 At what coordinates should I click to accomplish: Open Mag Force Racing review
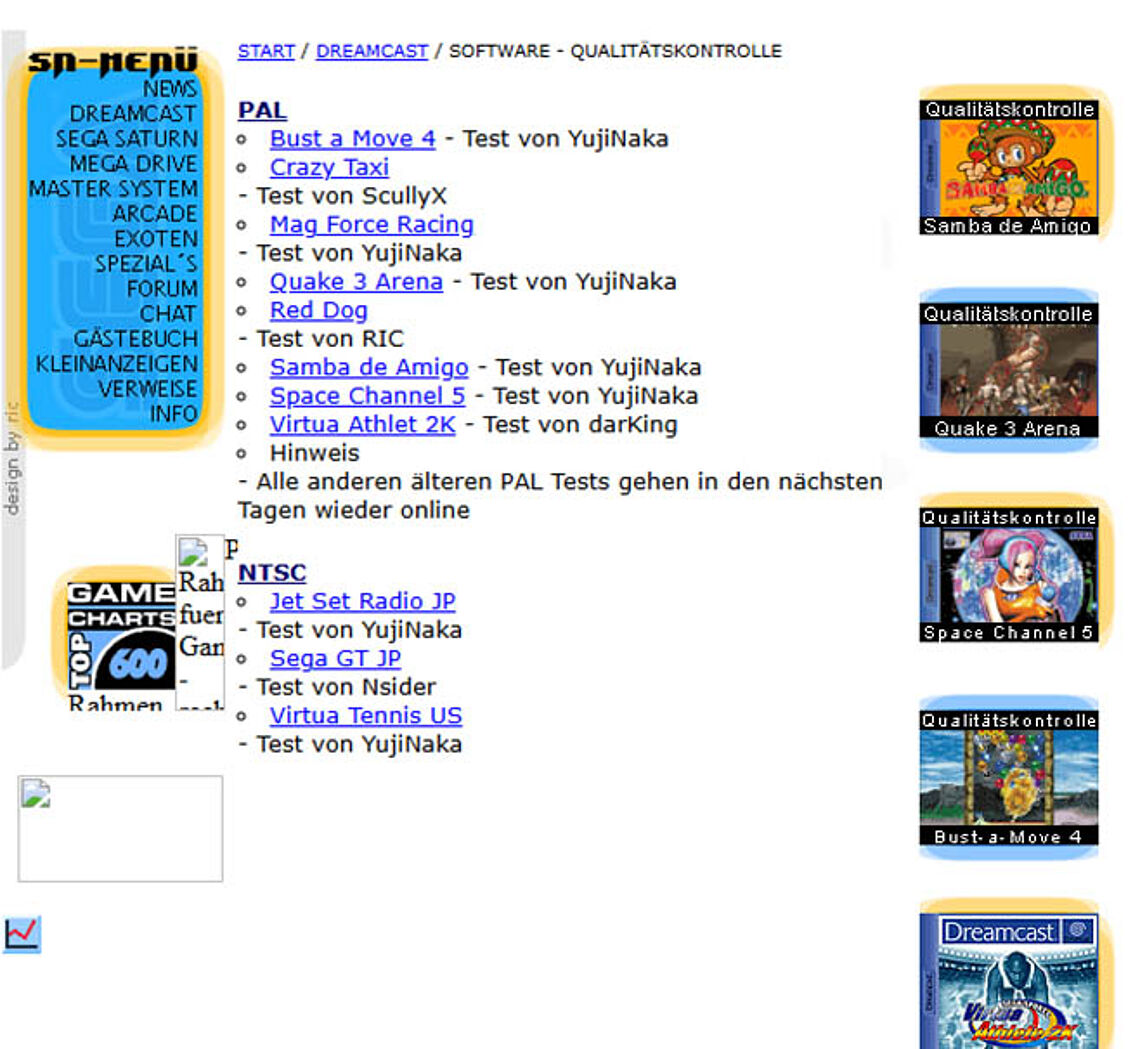pos(372,225)
